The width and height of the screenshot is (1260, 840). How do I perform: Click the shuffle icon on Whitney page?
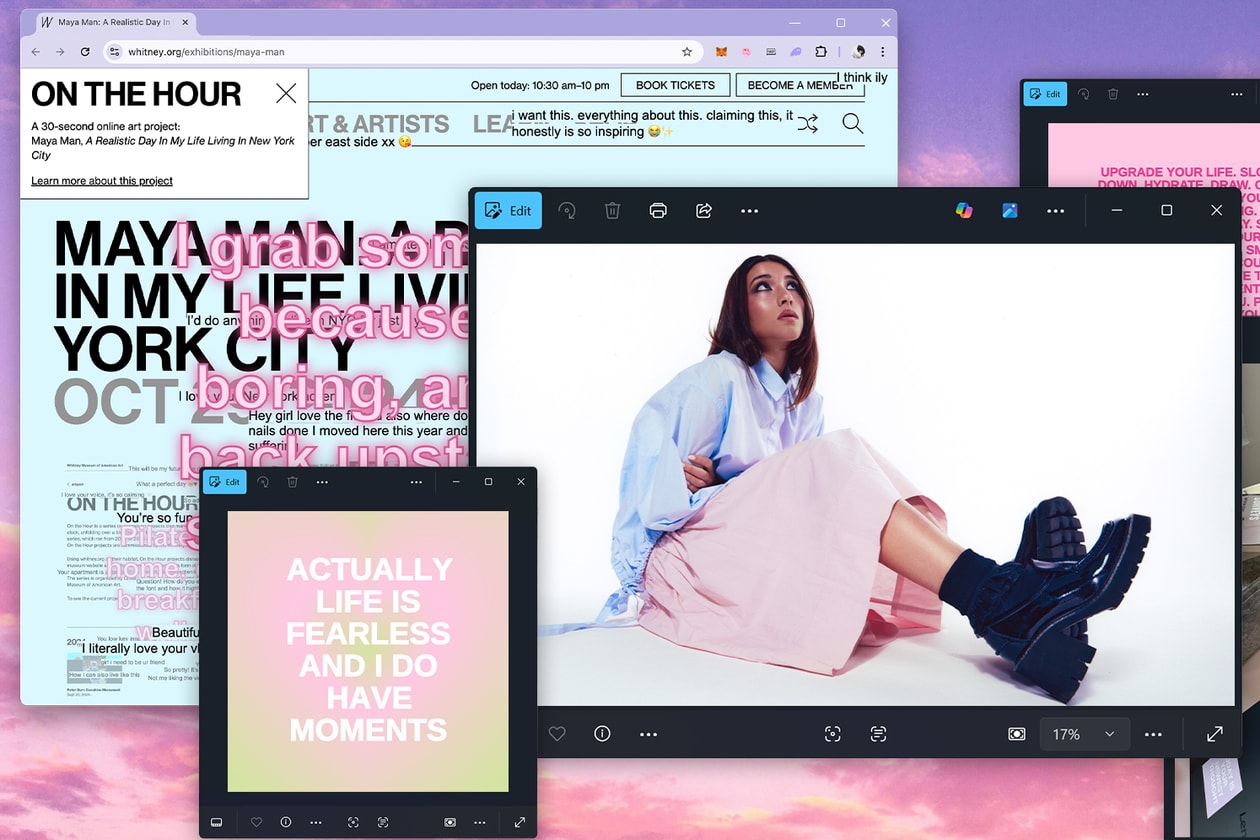click(x=807, y=124)
